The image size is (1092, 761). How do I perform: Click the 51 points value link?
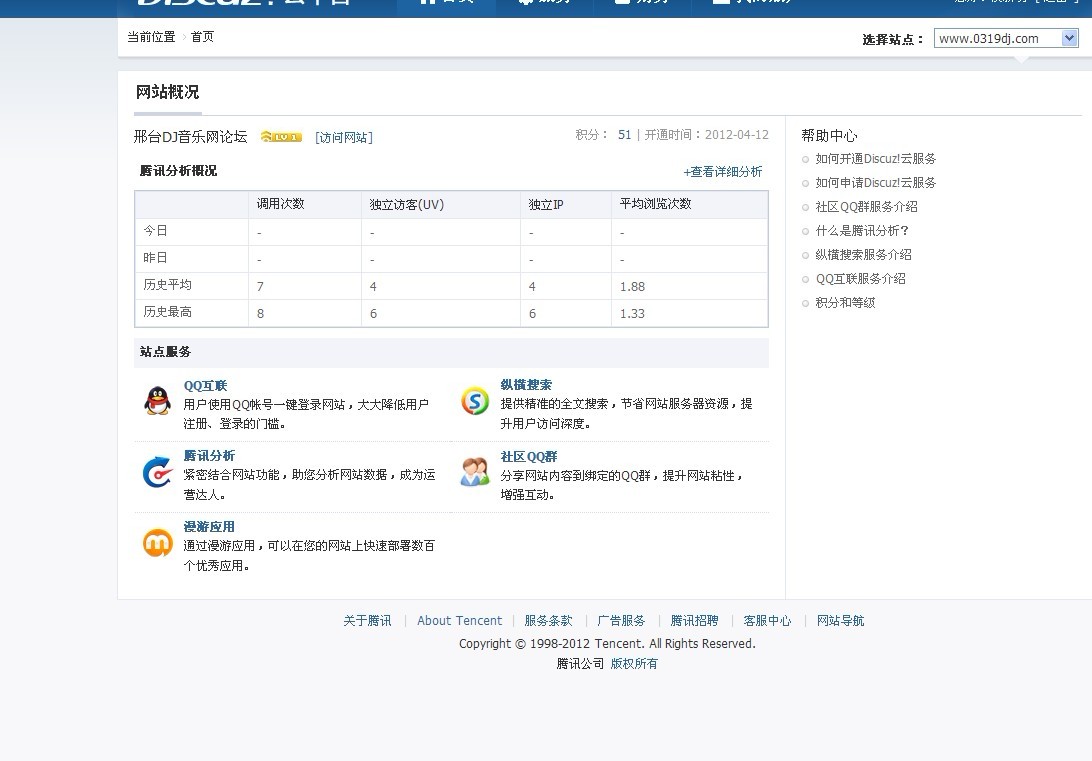coord(625,135)
